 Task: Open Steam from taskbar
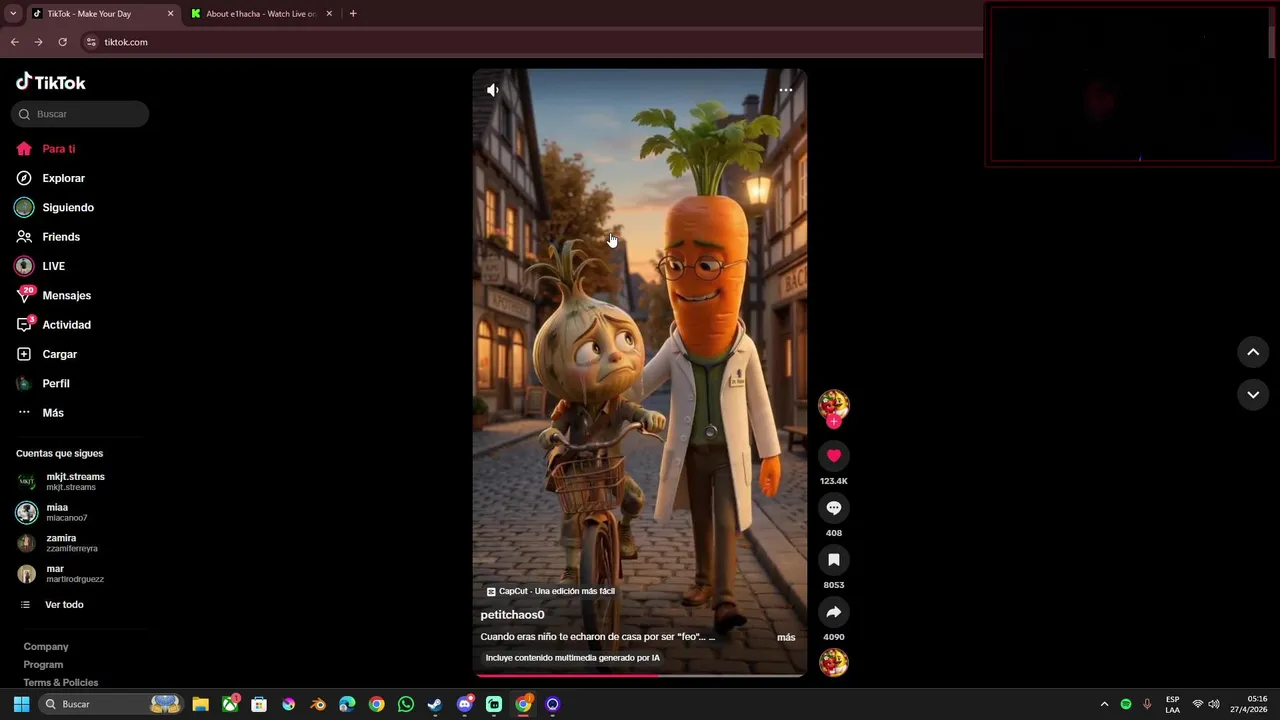coord(435,704)
